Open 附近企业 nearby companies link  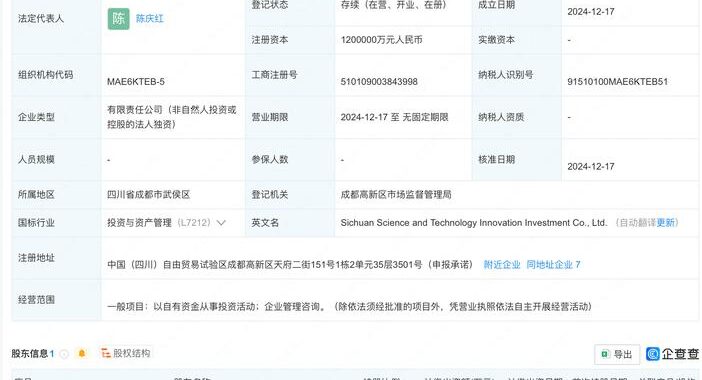(502, 265)
